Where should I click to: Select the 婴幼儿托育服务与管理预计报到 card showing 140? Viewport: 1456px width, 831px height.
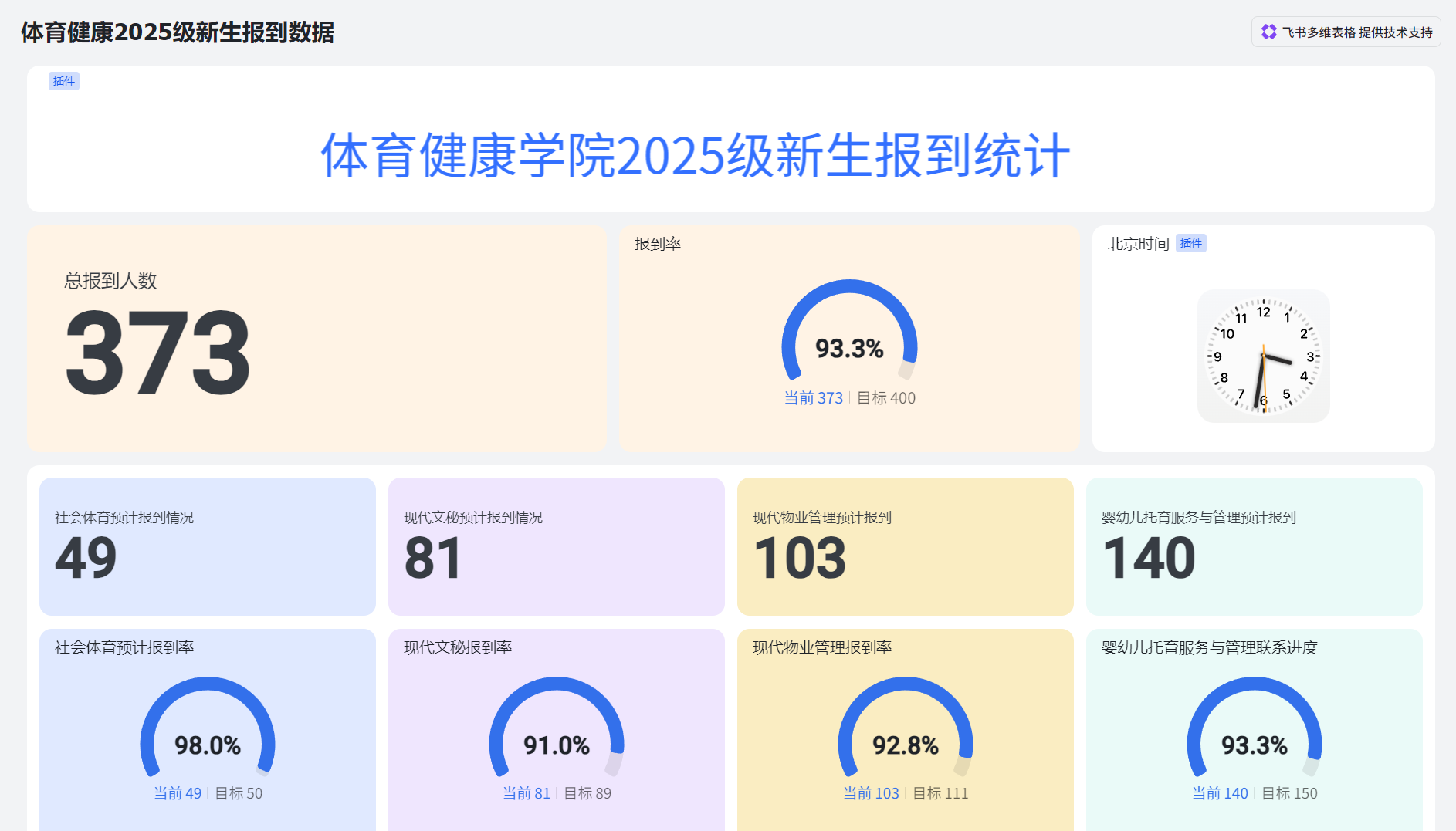tap(1254, 546)
